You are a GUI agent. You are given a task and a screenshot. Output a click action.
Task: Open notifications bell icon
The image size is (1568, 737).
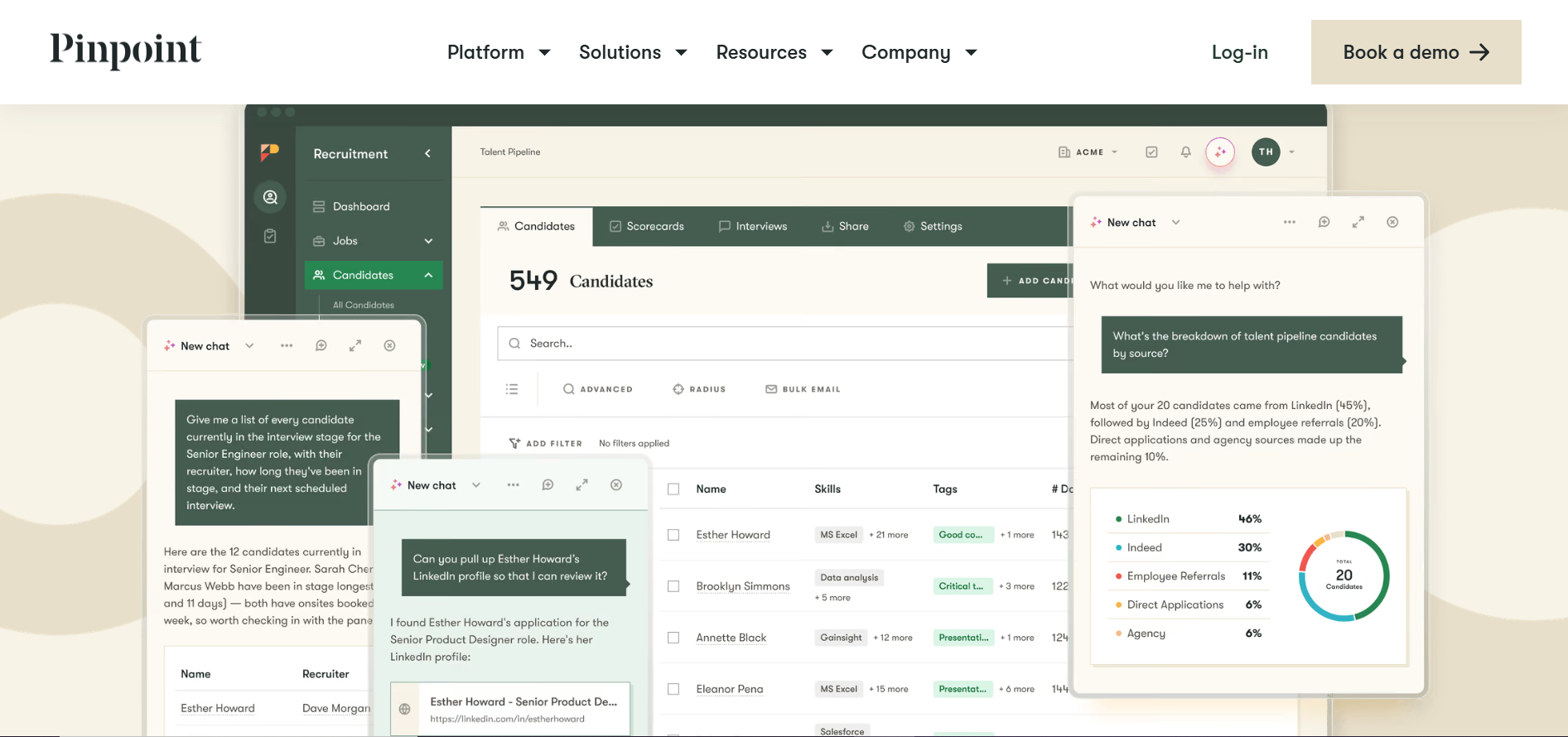click(x=1186, y=152)
